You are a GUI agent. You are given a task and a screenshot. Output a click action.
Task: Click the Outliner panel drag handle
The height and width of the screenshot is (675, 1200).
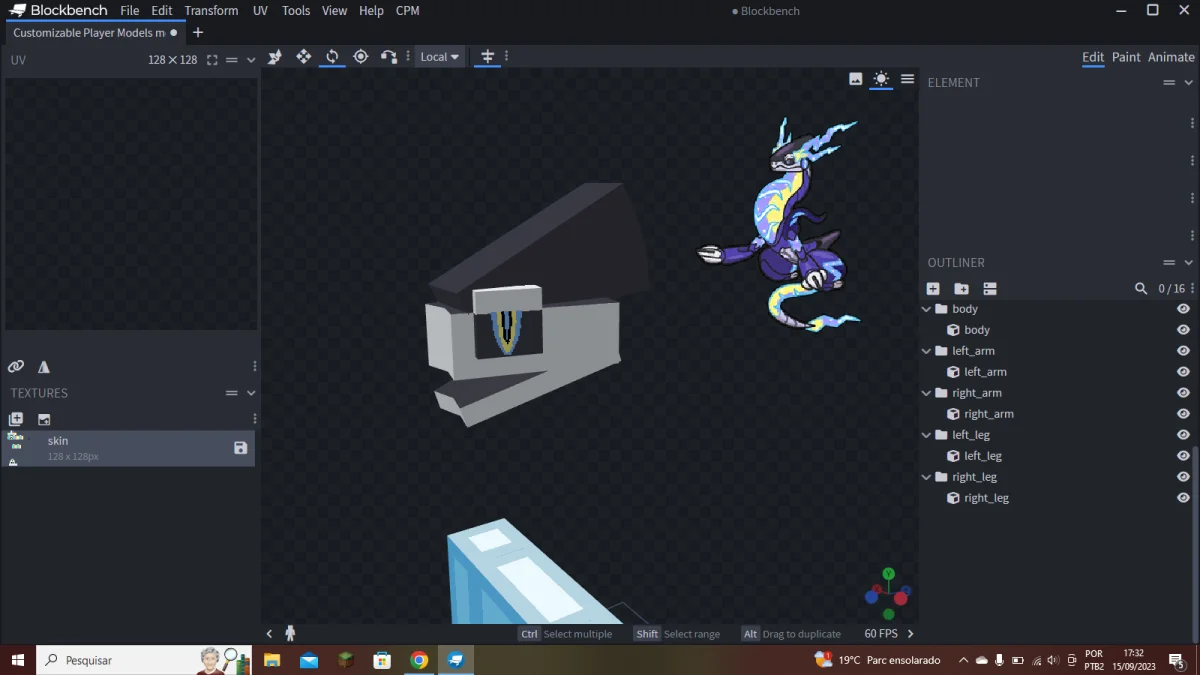[1169, 263]
